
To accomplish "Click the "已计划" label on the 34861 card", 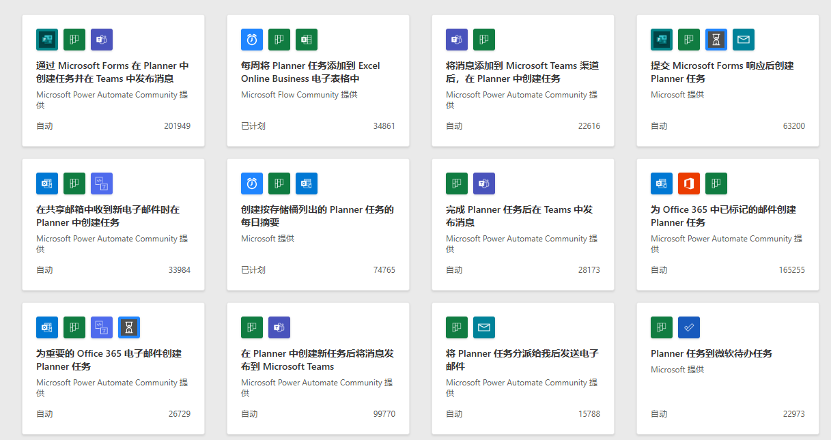I will click(253, 126).
